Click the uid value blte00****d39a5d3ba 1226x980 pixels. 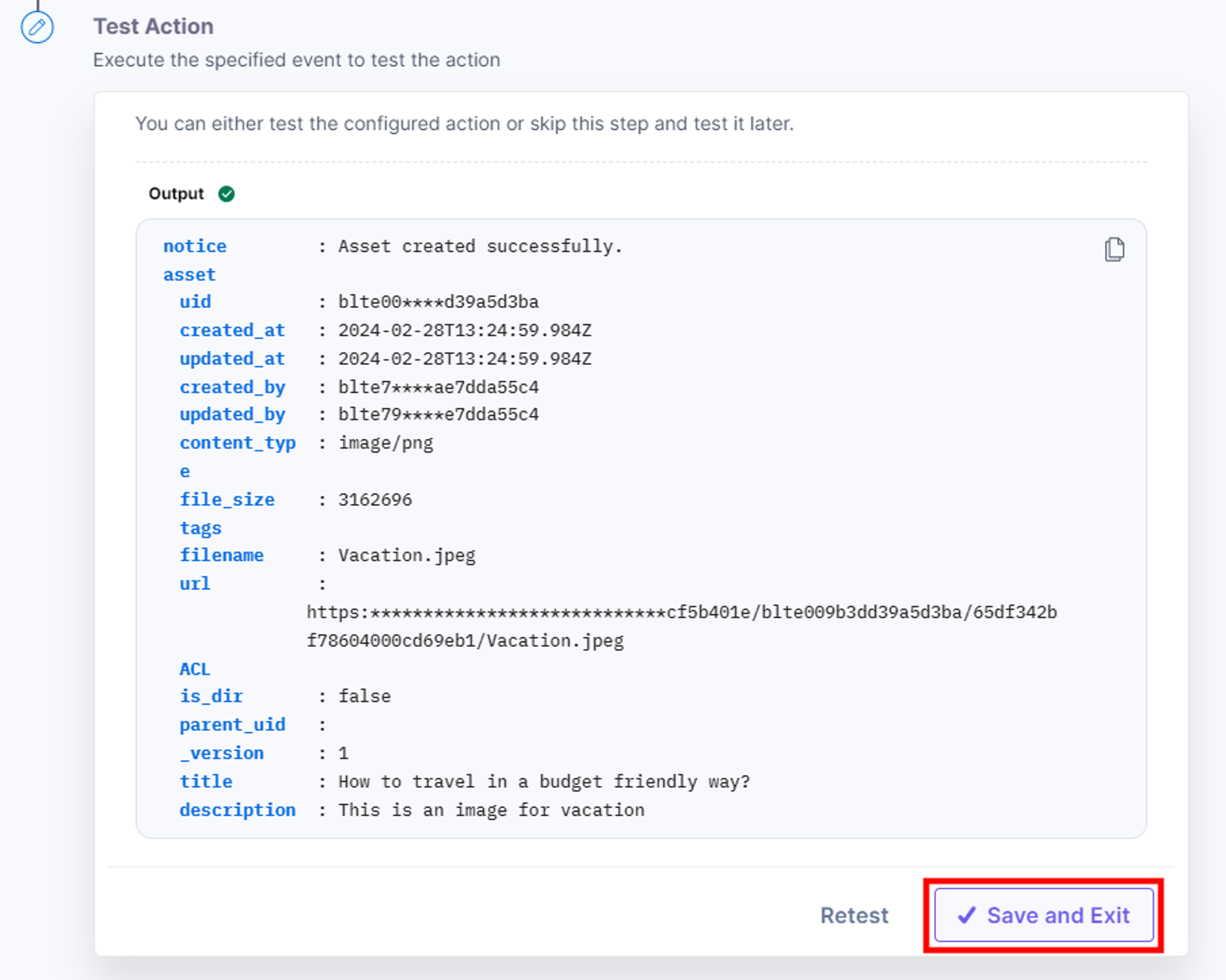438,302
